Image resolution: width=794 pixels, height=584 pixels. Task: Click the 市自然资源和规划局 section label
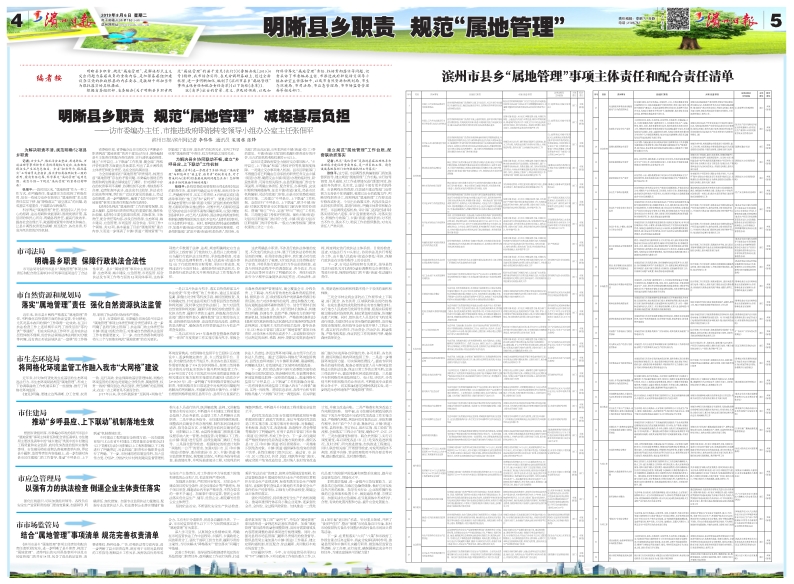49,295
